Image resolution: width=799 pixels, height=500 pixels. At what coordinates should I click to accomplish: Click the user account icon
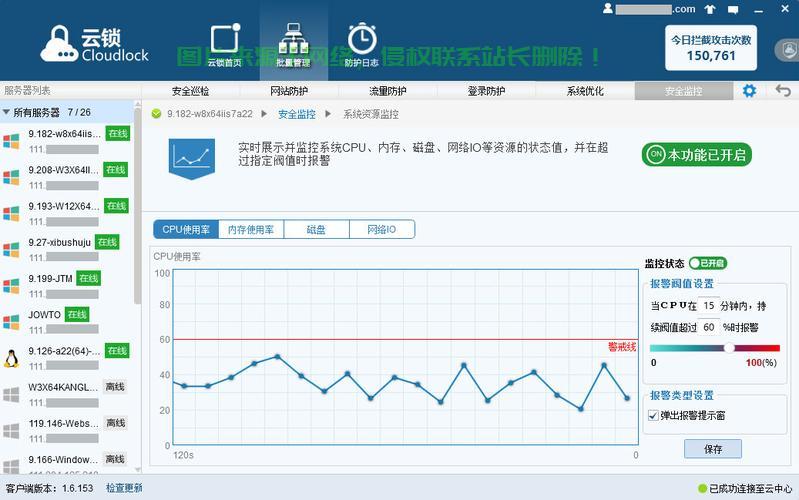click(x=607, y=9)
